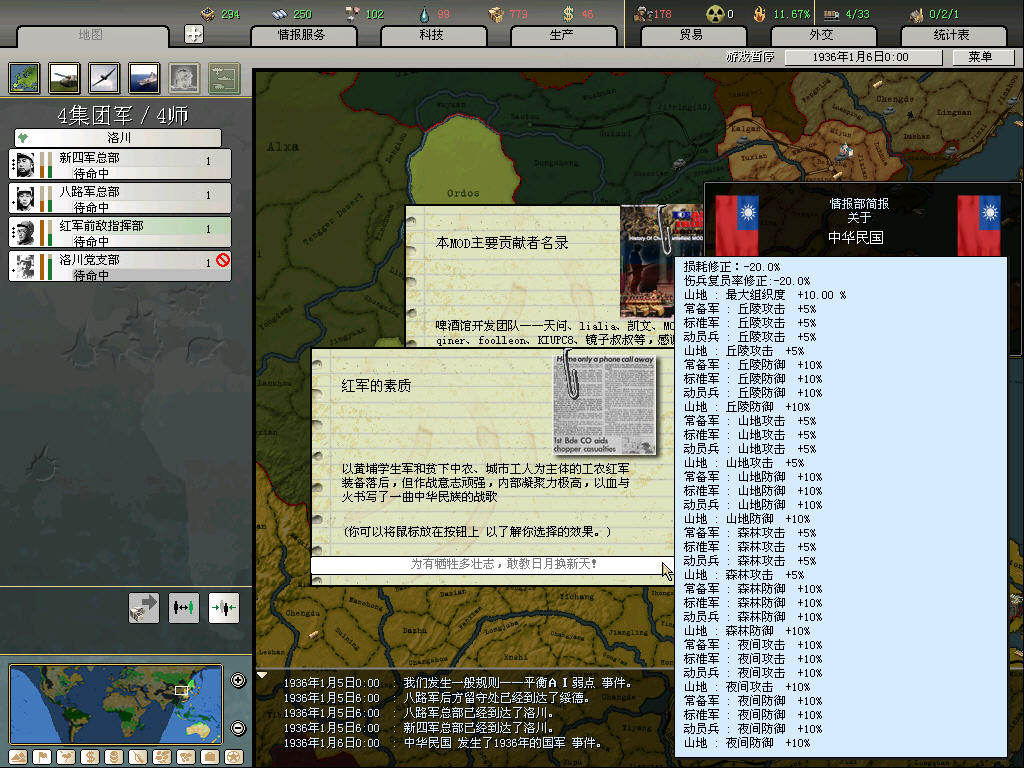
Task: Select the 洛川 province header bar
Action: 118,138
